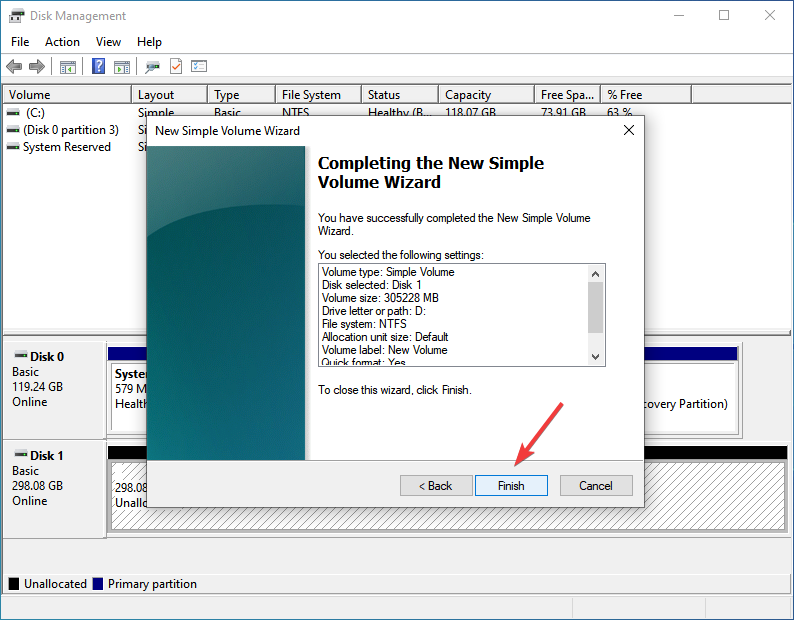Close the New Simple Volume Wizard dialog
Screen dimensions: 794x620
pyautogui.click(x=629, y=130)
